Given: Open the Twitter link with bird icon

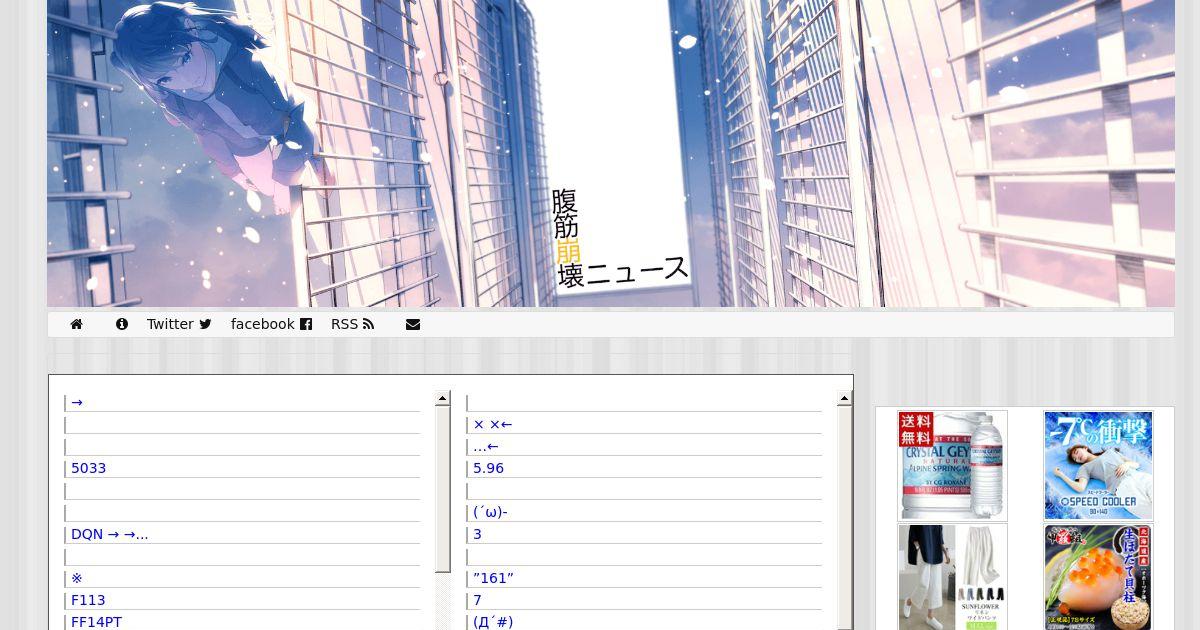Looking at the screenshot, I should (x=179, y=324).
